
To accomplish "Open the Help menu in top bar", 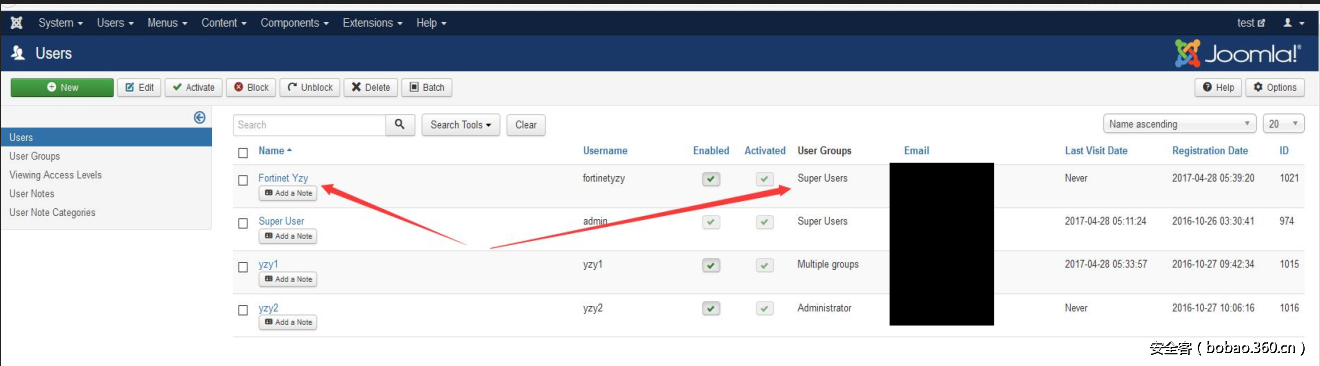I will [431, 22].
